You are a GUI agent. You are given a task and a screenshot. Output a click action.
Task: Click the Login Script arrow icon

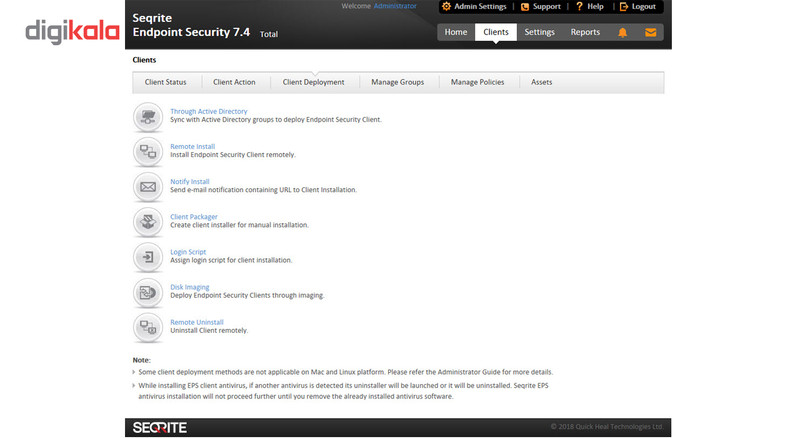(x=148, y=257)
